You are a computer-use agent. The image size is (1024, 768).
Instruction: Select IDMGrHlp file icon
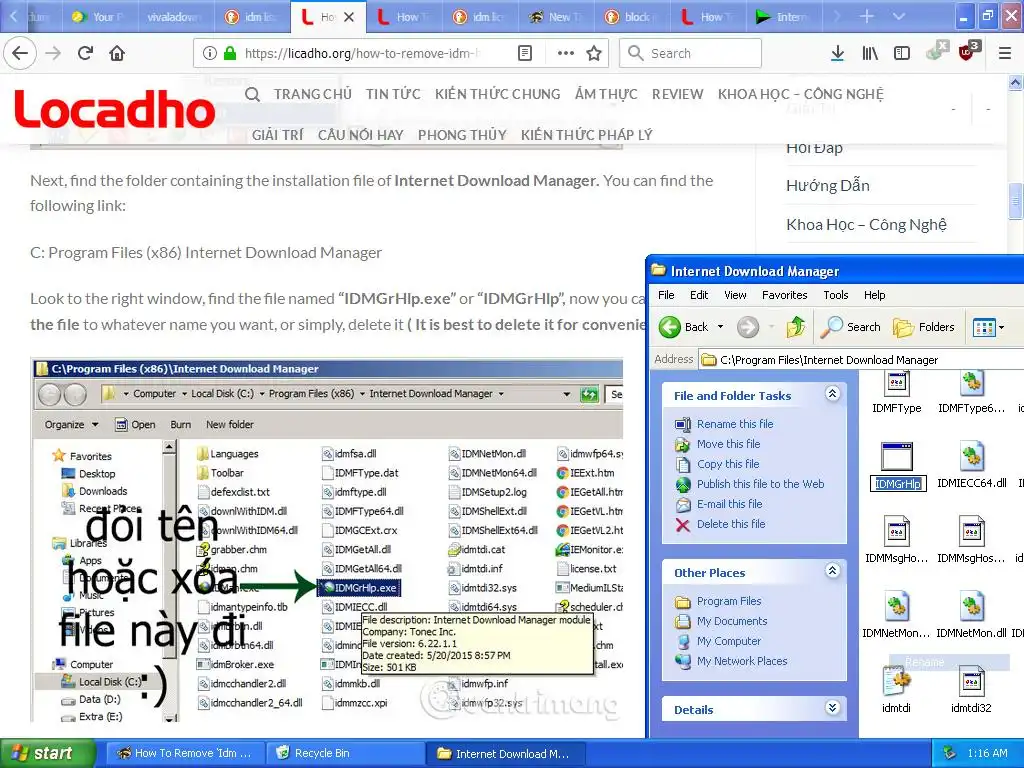point(897,456)
